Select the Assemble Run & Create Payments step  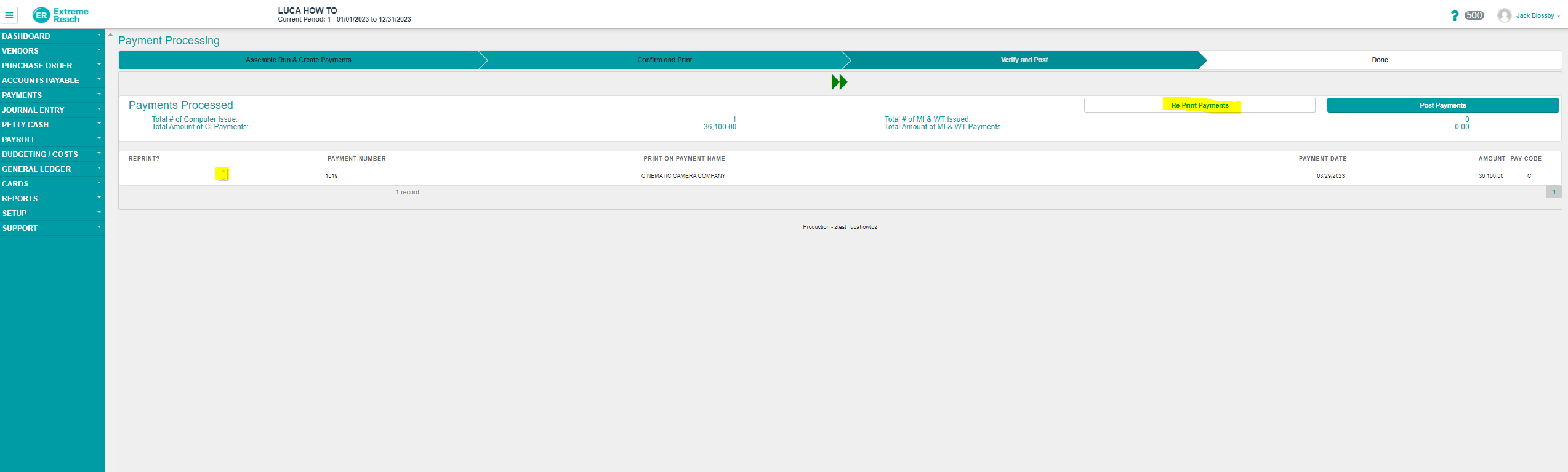(x=299, y=60)
